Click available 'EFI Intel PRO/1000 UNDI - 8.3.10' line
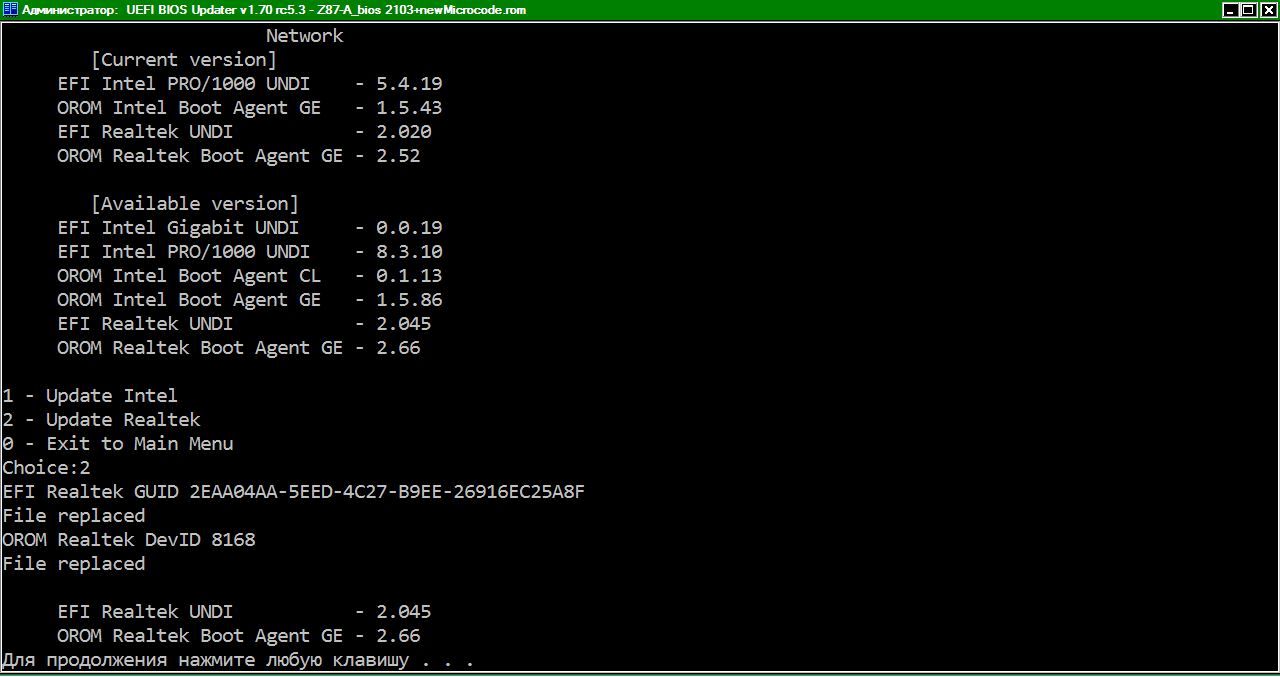Viewport: 1280px width, 677px height. 249,252
